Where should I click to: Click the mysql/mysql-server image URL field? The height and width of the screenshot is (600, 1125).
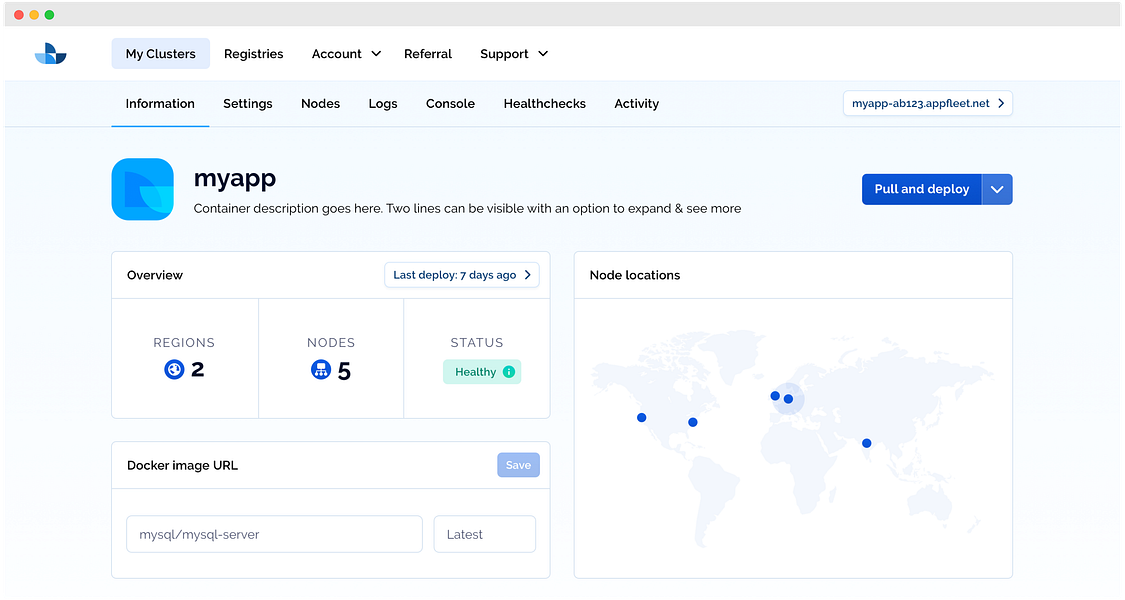274,534
